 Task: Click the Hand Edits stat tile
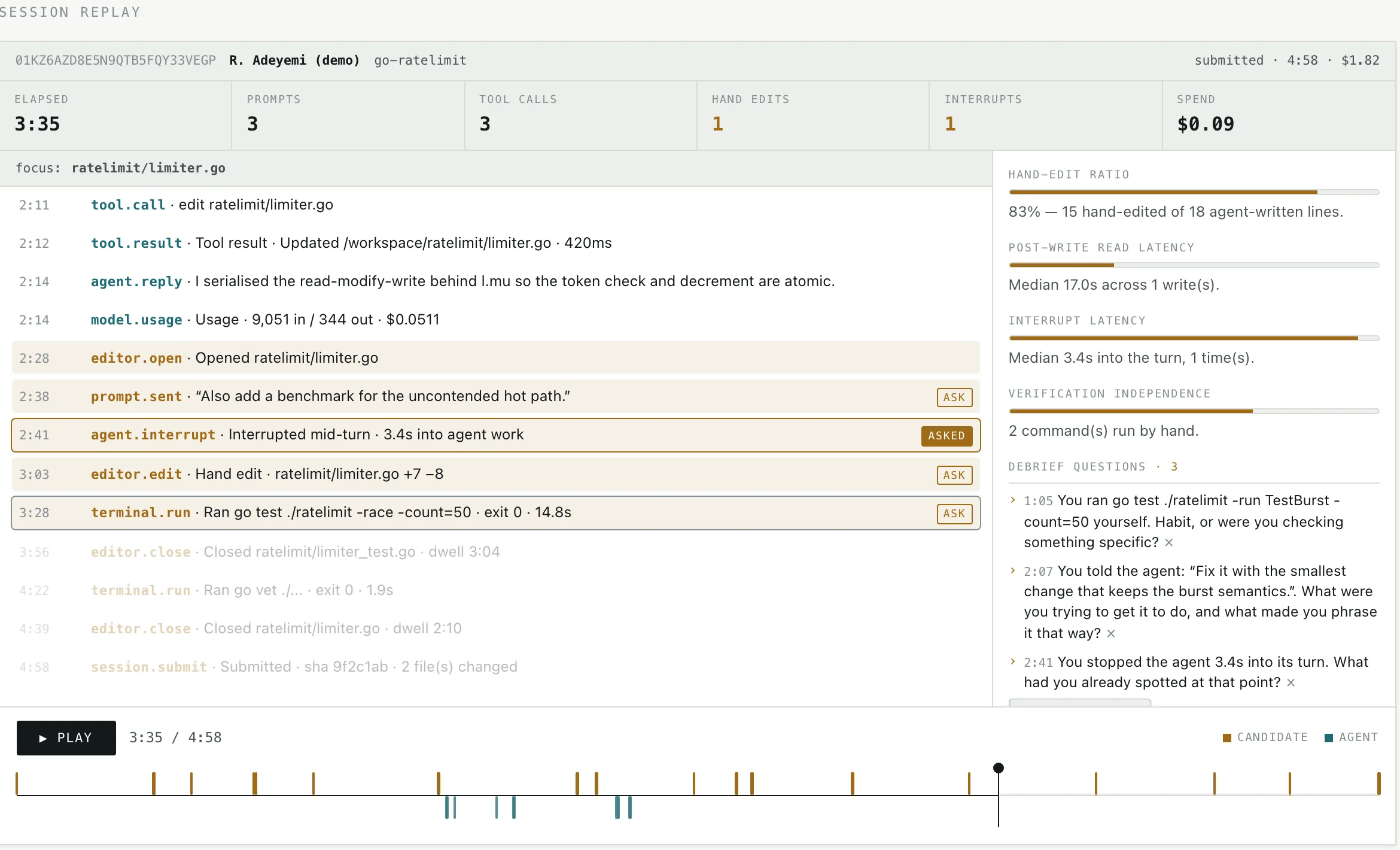pos(813,116)
